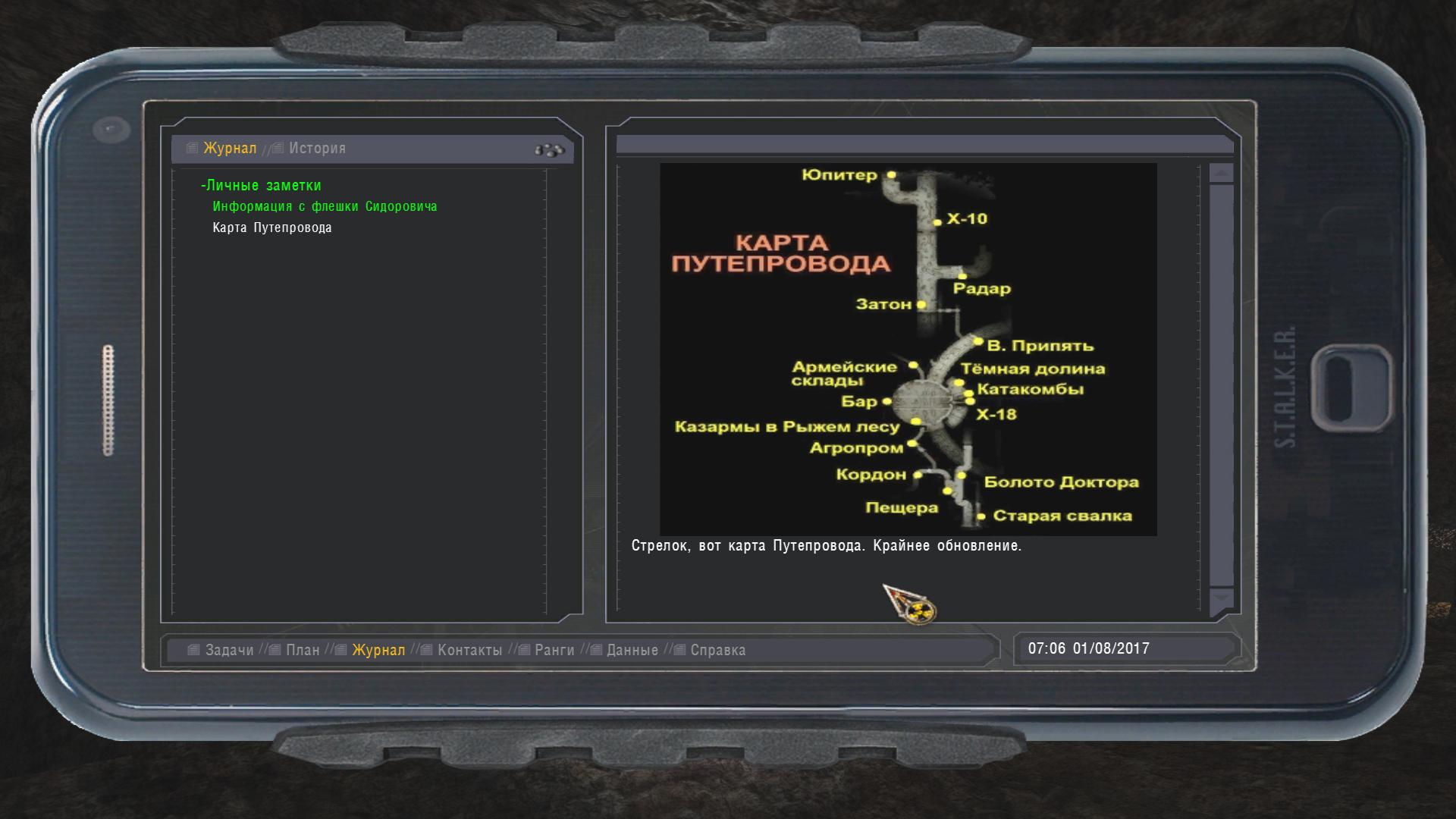Click the icon beside План tab
Screen dimensions: 1456x819
[275, 650]
